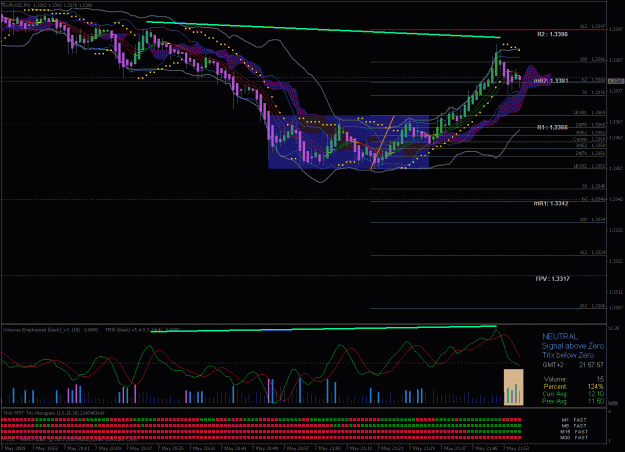The width and height of the screenshot is (625, 452).
Task: Click the M5 FAST timeframe label
Action: (x=574, y=426)
